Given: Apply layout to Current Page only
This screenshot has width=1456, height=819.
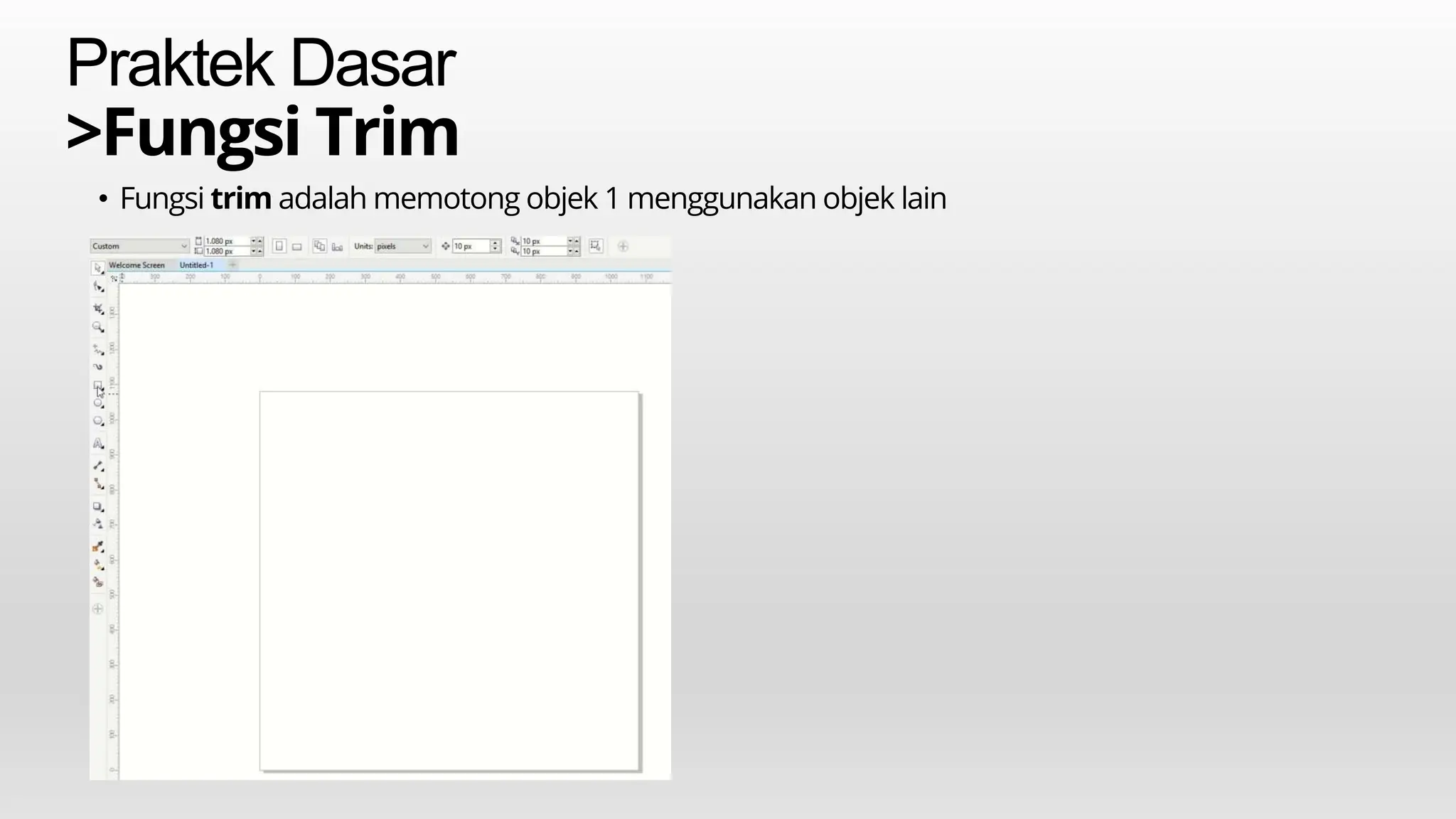Looking at the screenshot, I should (338, 247).
